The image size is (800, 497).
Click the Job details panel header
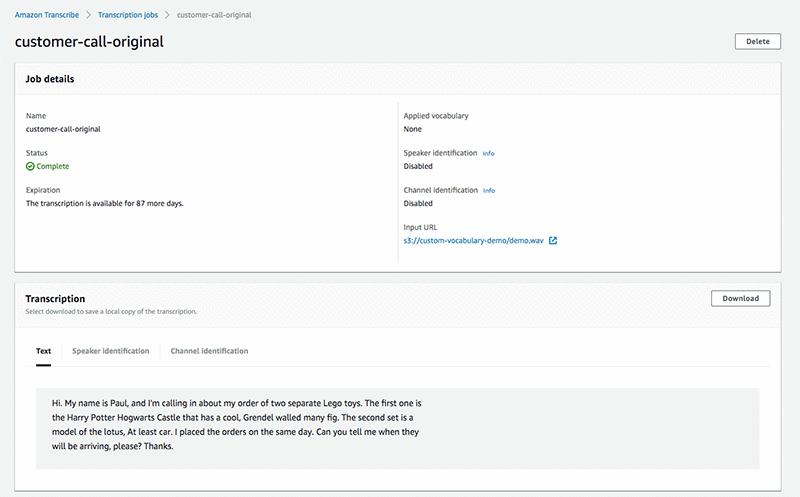(x=398, y=79)
